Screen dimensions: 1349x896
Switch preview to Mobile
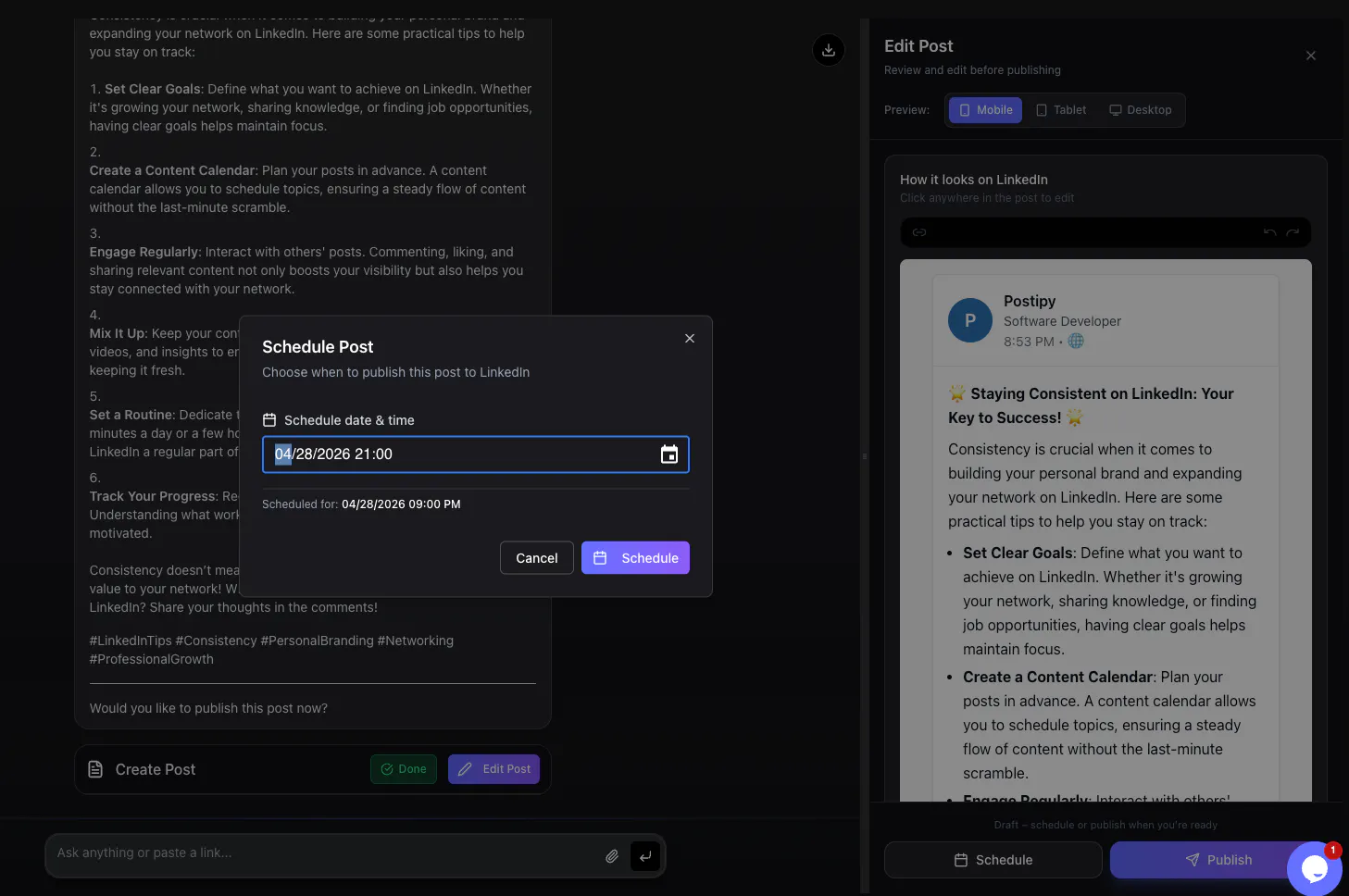click(986, 110)
